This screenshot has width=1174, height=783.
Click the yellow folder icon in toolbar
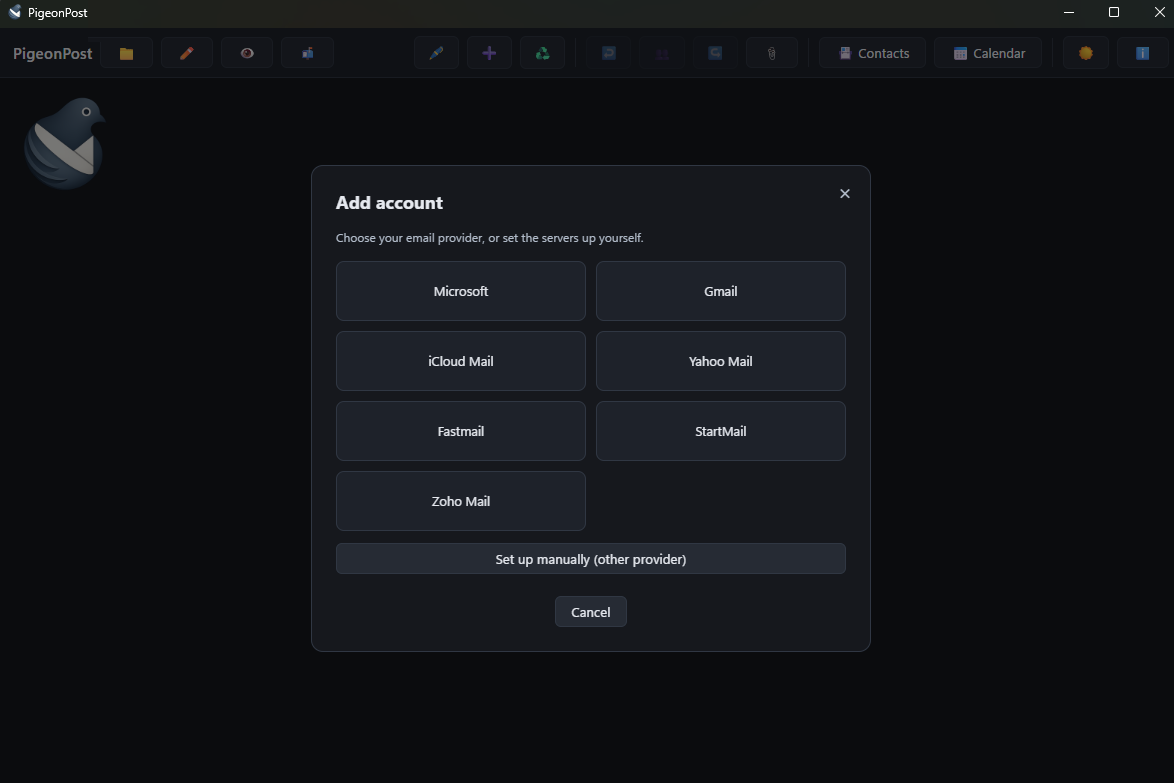[126, 53]
